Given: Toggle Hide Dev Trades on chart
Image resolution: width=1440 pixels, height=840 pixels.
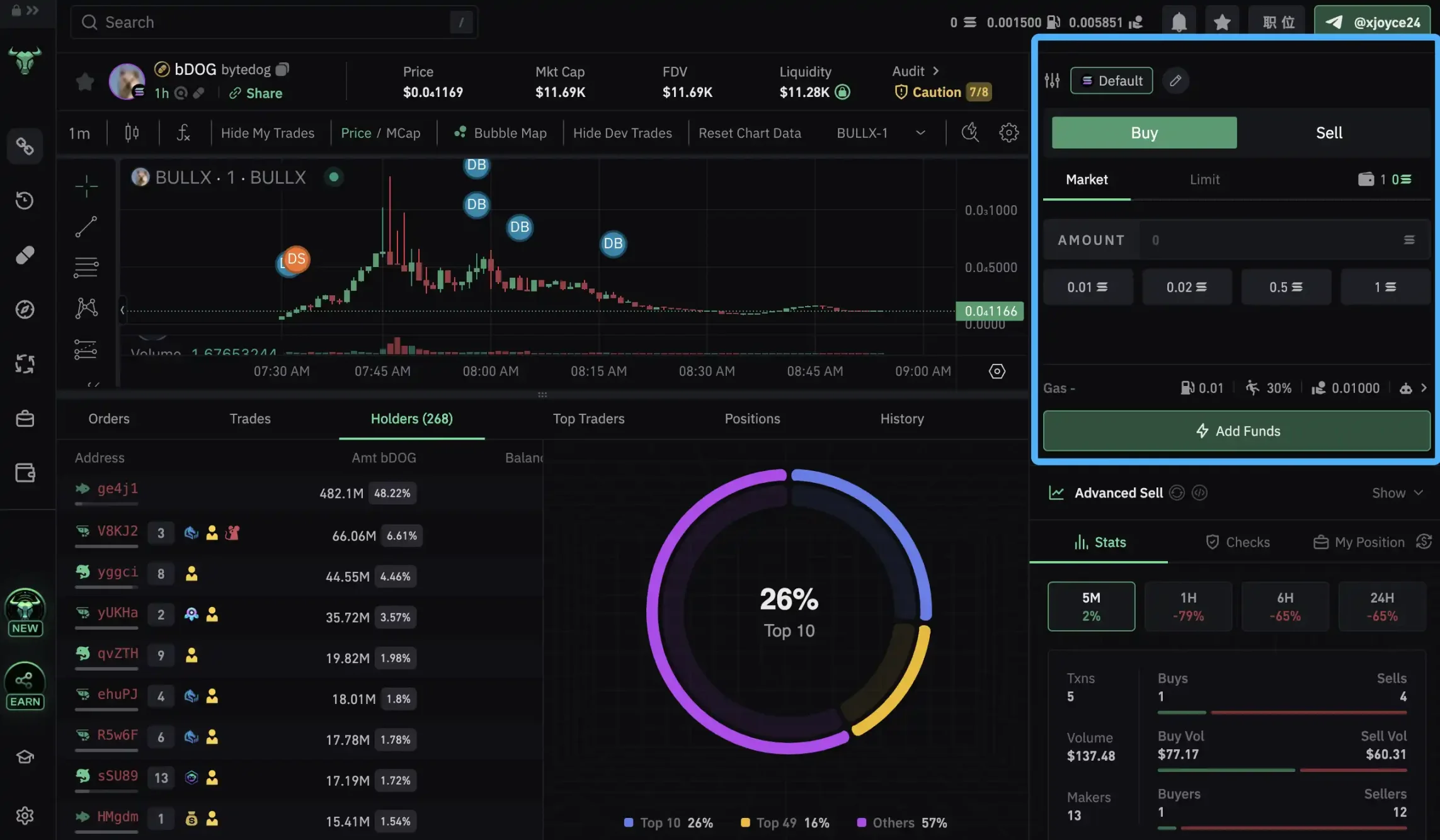Looking at the screenshot, I should (x=623, y=132).
